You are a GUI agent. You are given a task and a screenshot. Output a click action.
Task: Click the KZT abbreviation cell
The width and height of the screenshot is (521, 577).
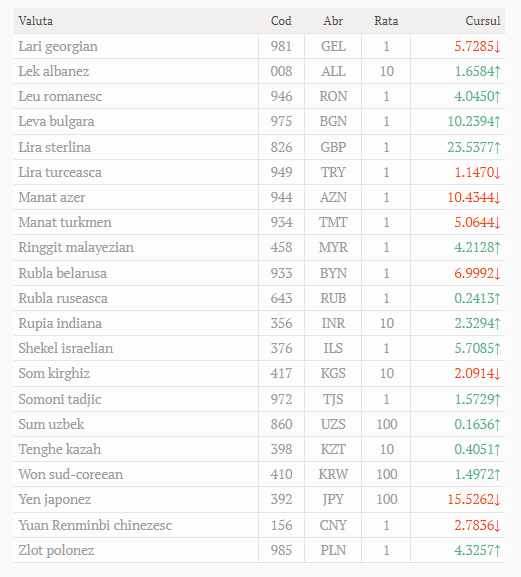[333, 449]
